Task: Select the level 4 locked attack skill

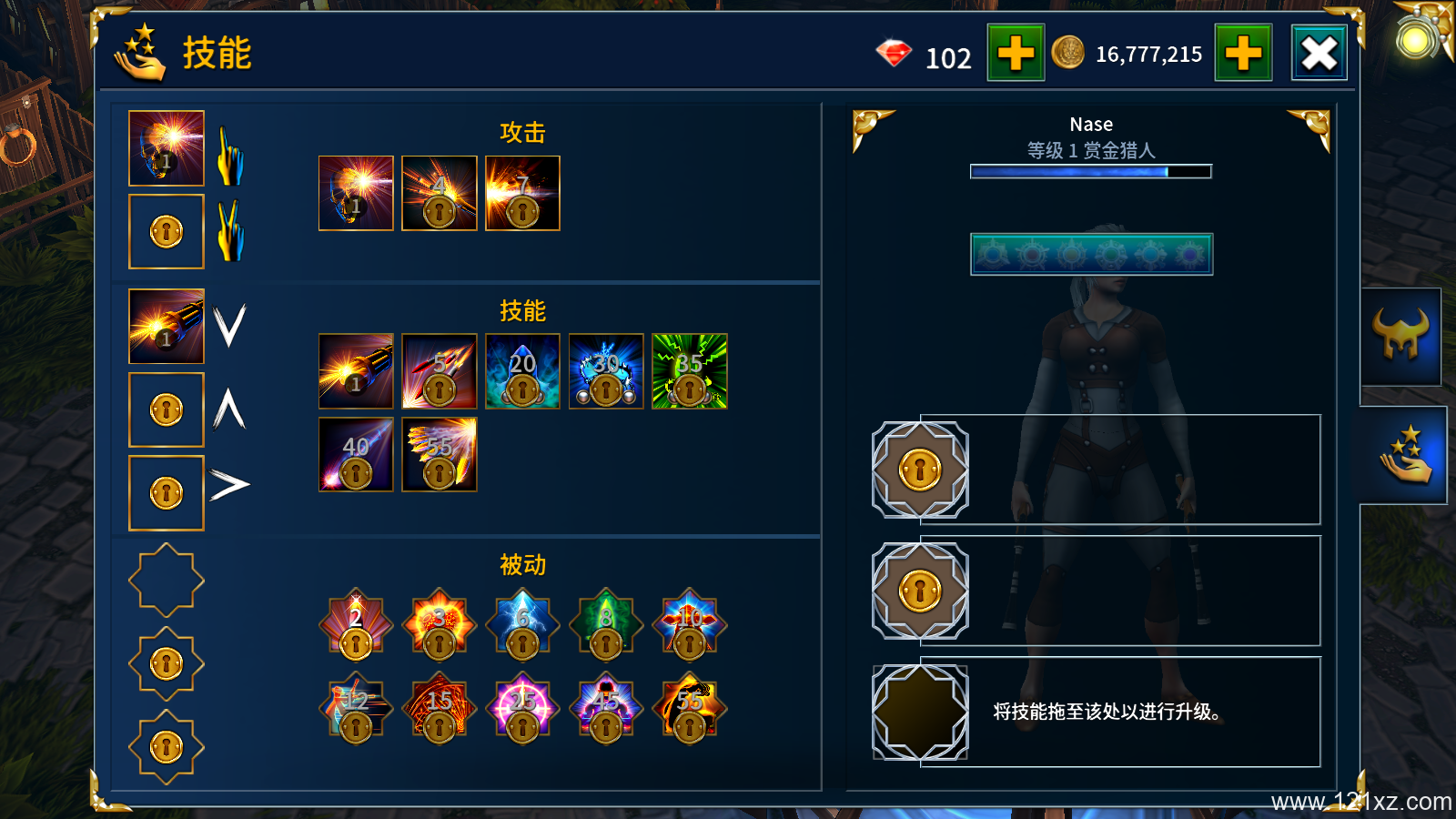Action: pyautogui.click(x=440, y=193)
